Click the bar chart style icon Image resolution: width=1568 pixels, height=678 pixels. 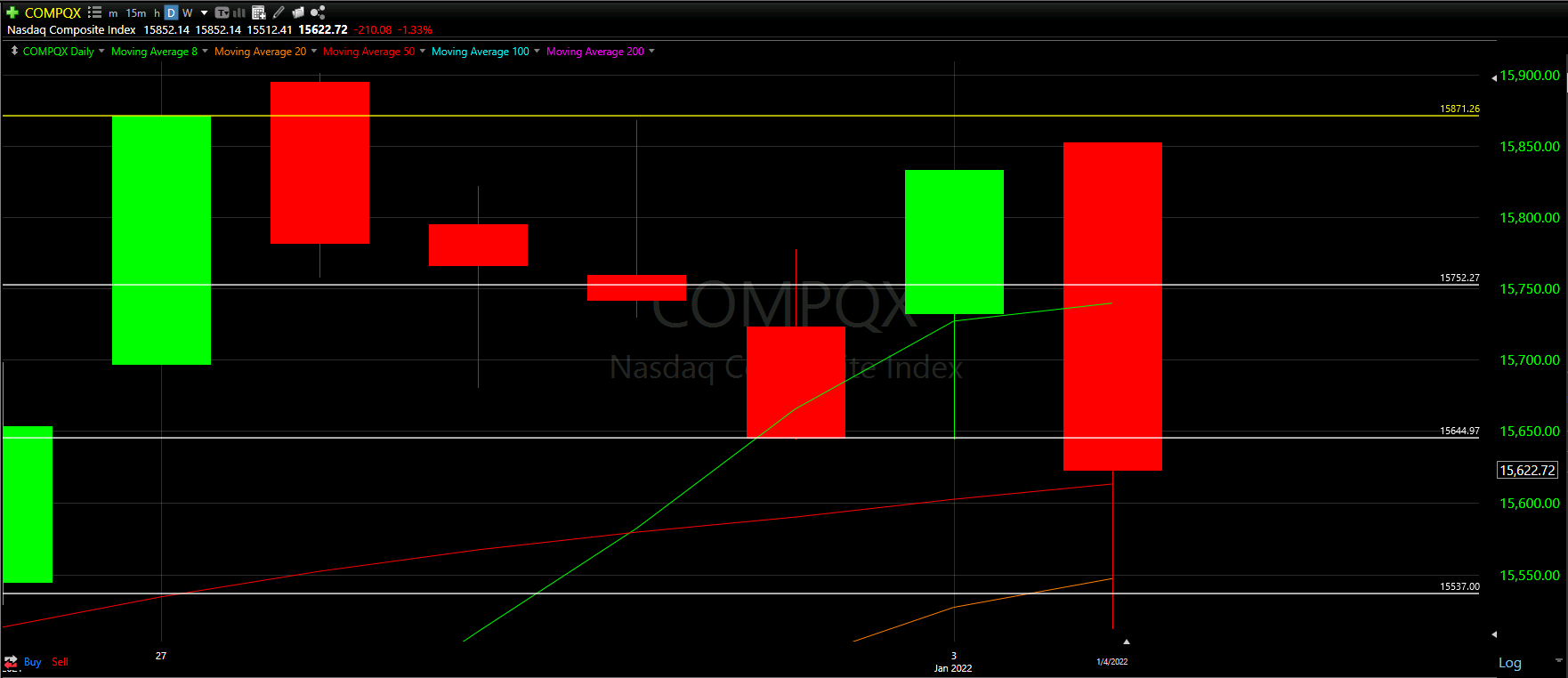(x=239, y=12)
